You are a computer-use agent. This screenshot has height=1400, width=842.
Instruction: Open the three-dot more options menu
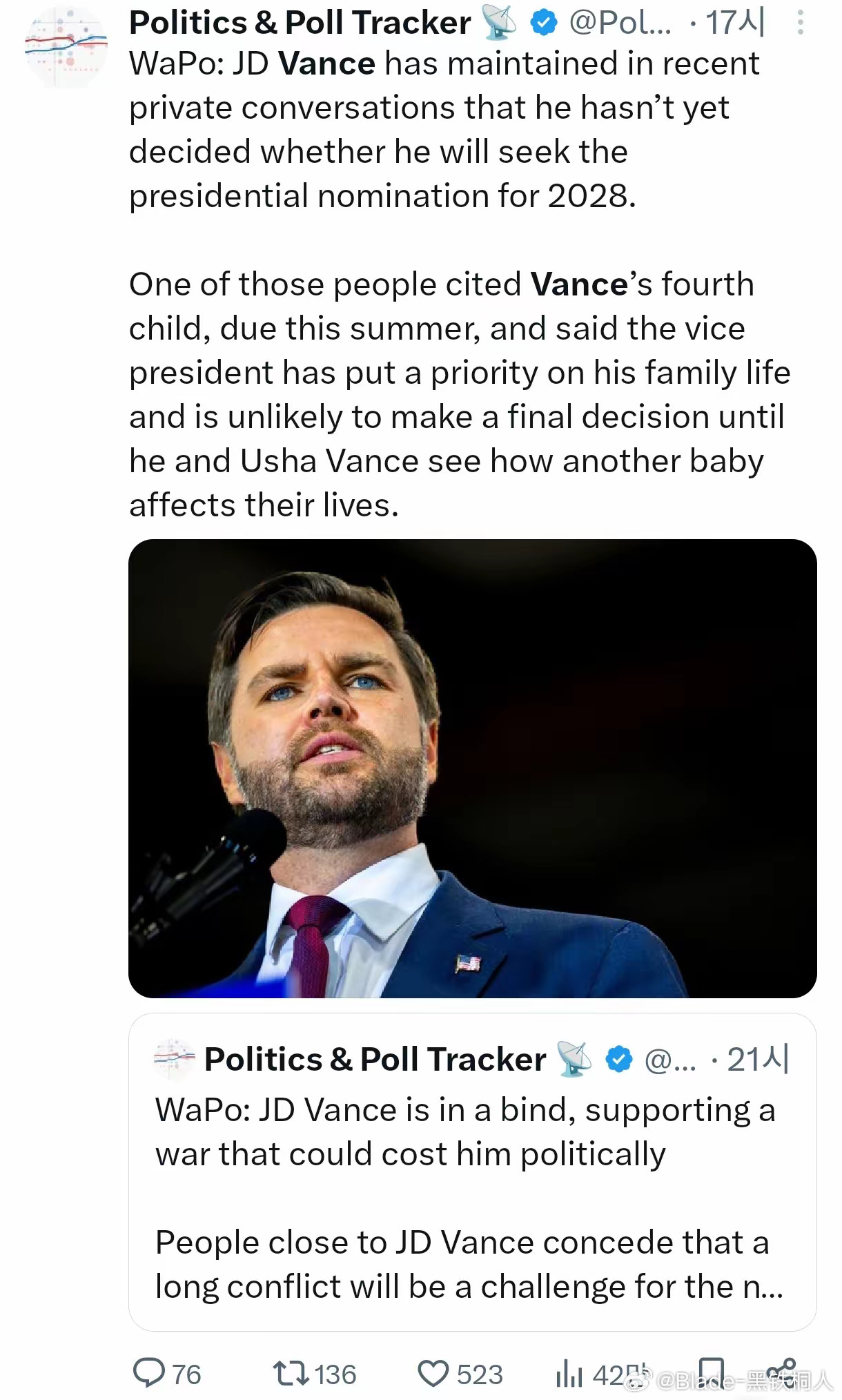800,23
